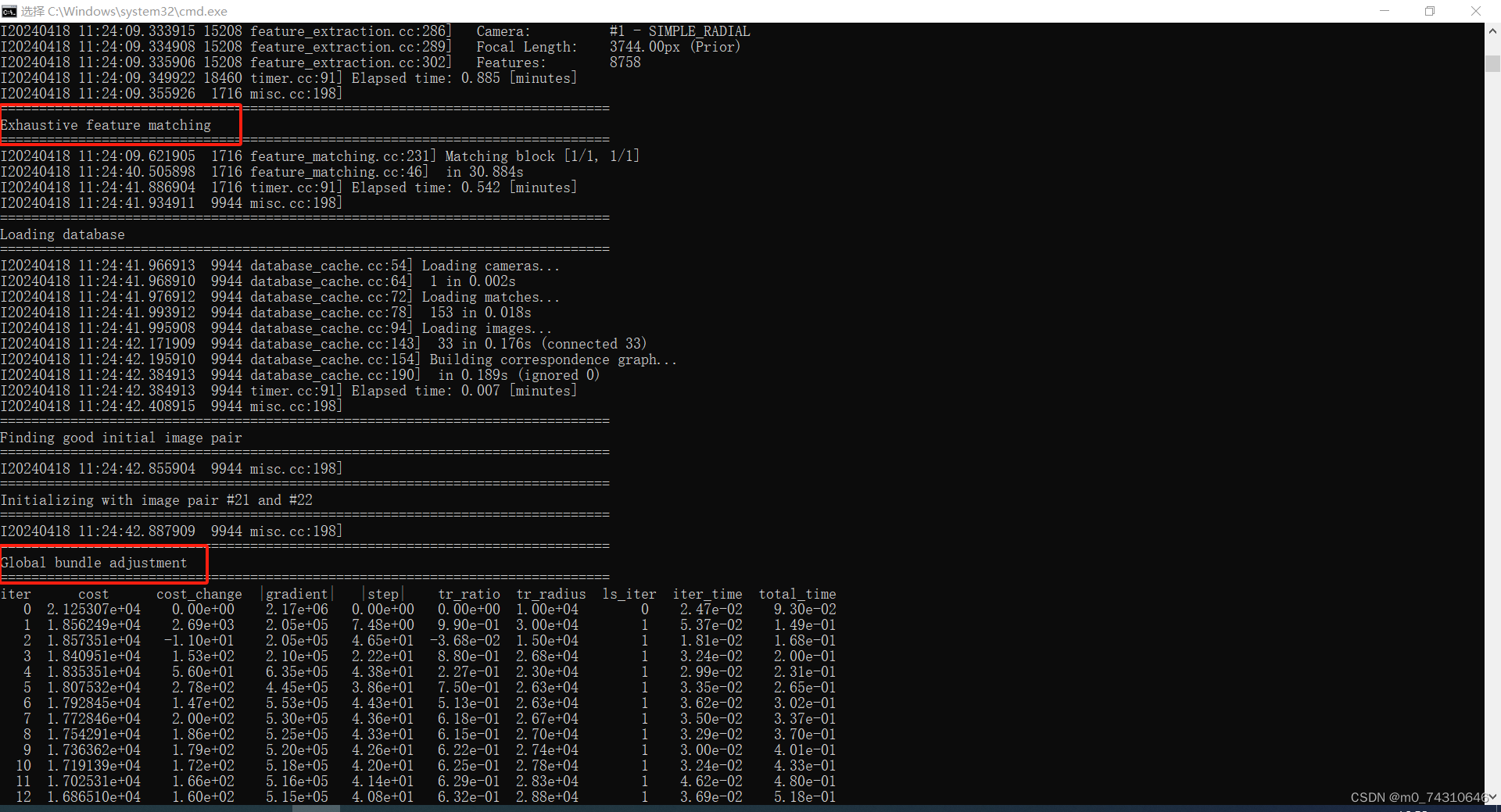Select the highlighted Exhaustive feature matching text

click(107, 124)
